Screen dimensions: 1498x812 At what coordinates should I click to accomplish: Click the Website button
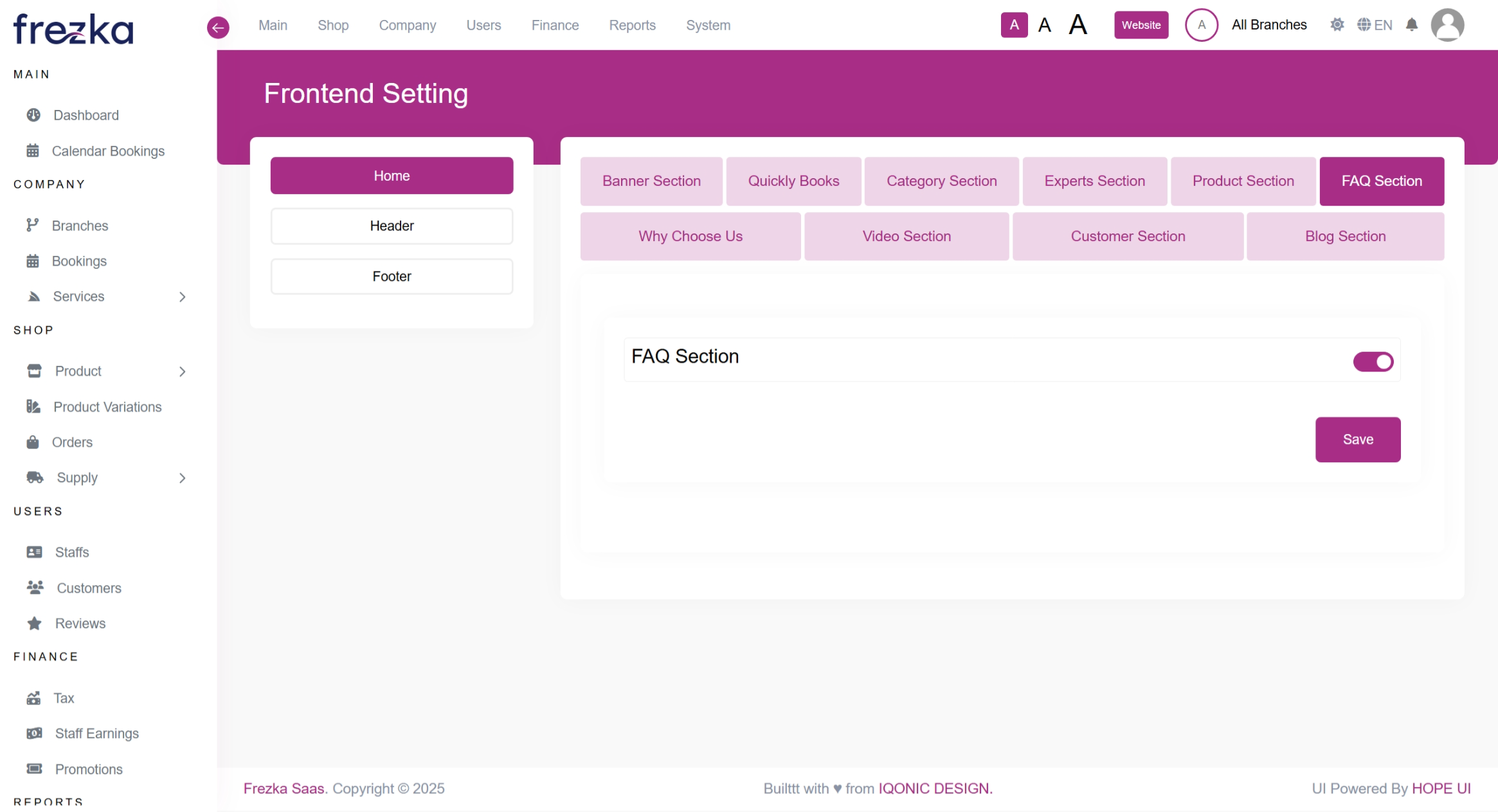tap(1141, 25)
